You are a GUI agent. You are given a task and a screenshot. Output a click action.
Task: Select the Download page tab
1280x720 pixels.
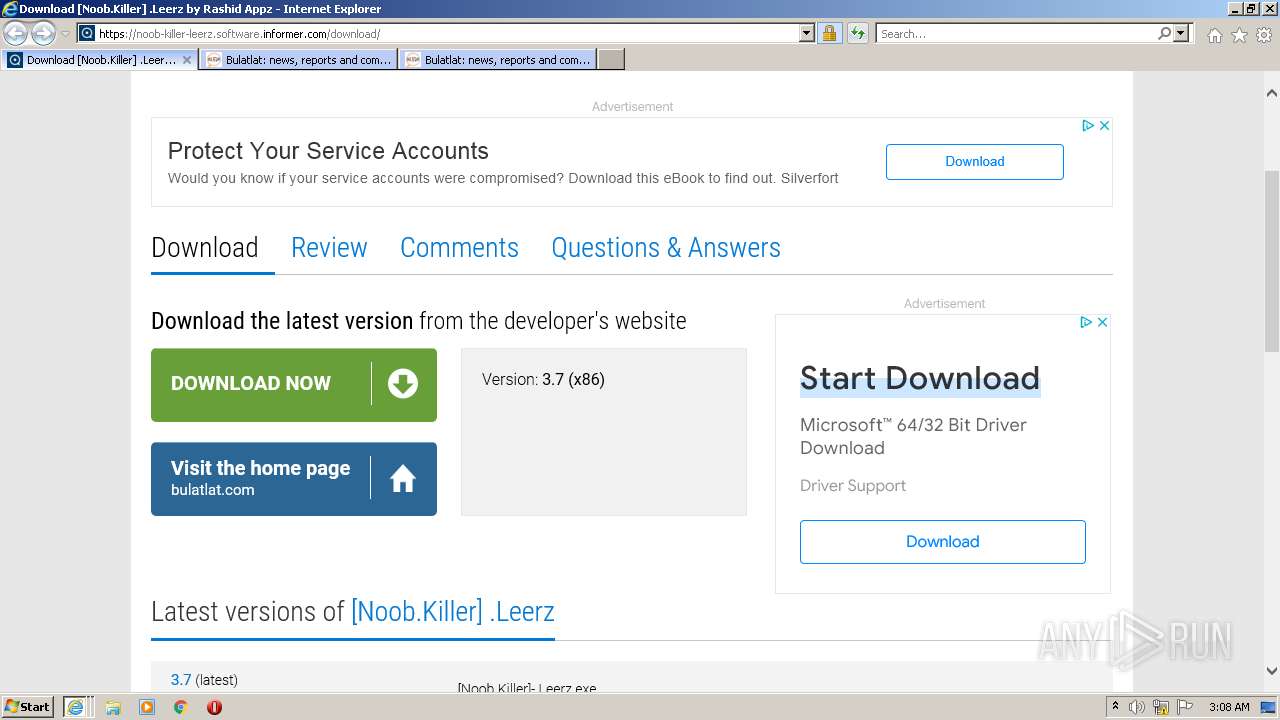(x=205, y=248)
